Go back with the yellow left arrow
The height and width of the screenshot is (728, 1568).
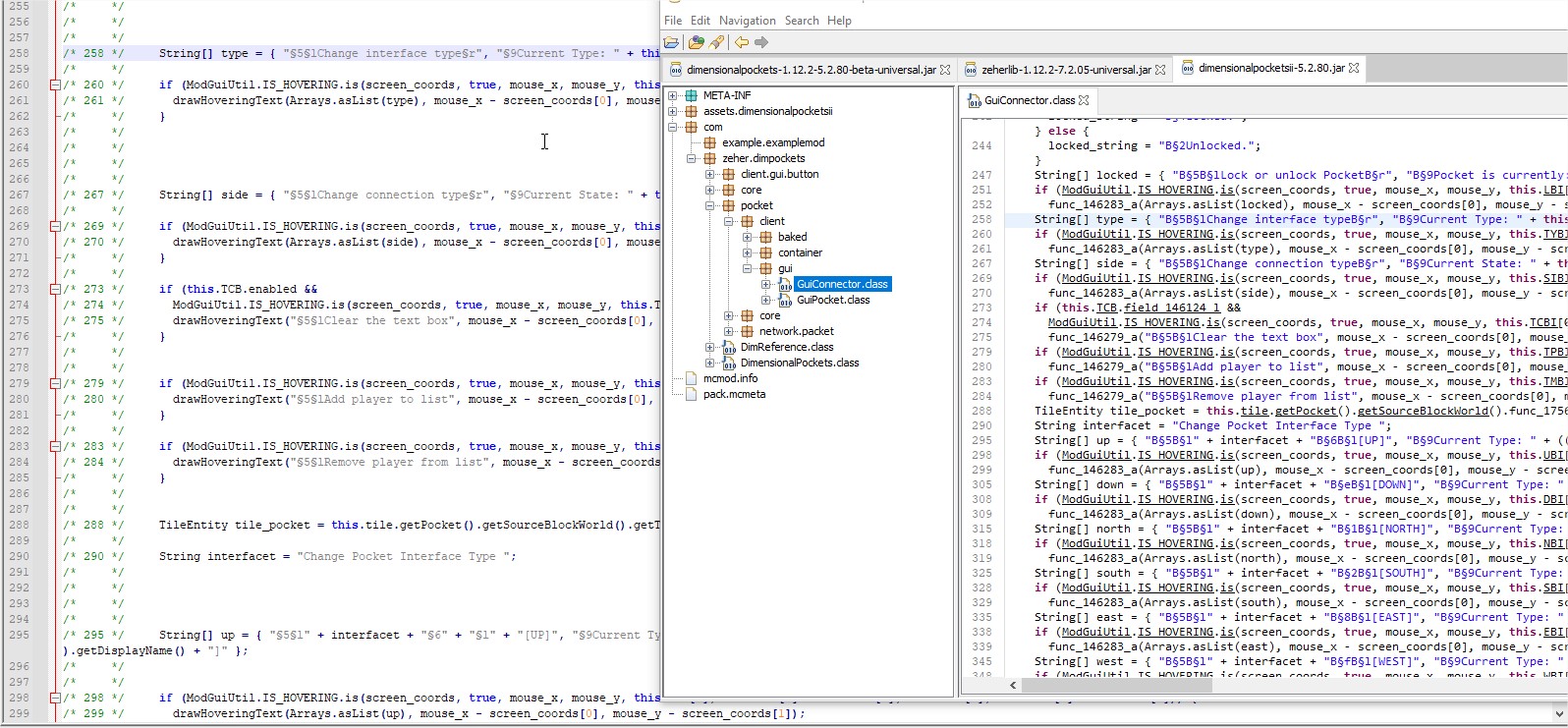click(742, 42)
